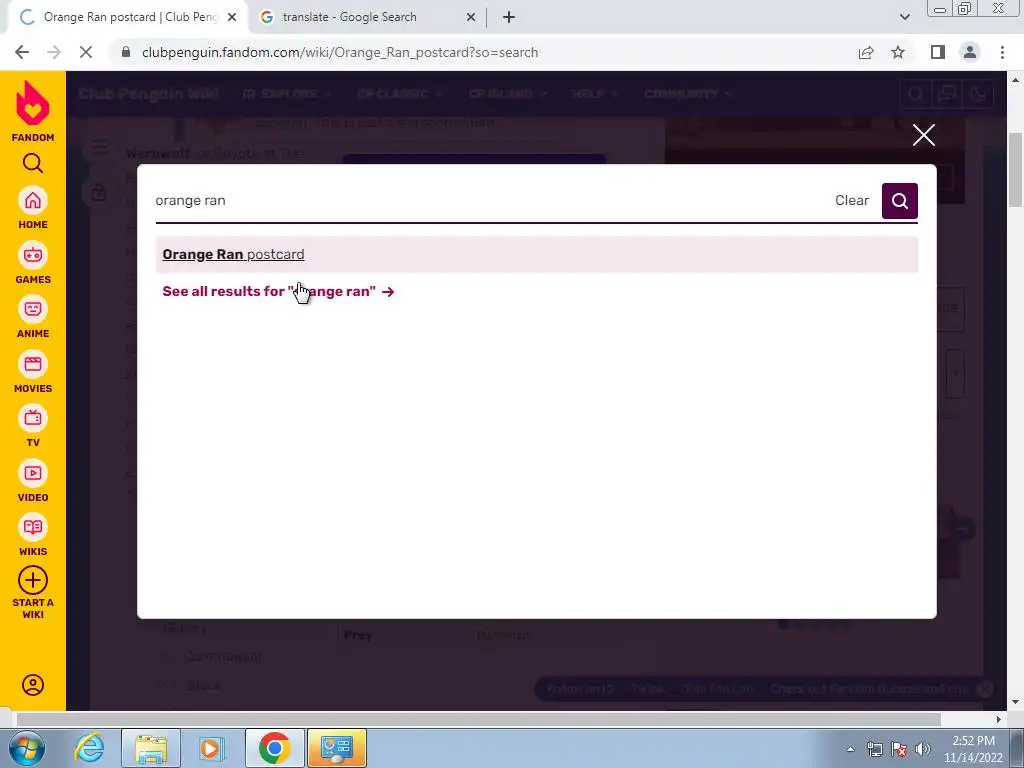Screen dimensions: 1024x768
Task: Open a new browser tab
Action: (x=509, y=17)
